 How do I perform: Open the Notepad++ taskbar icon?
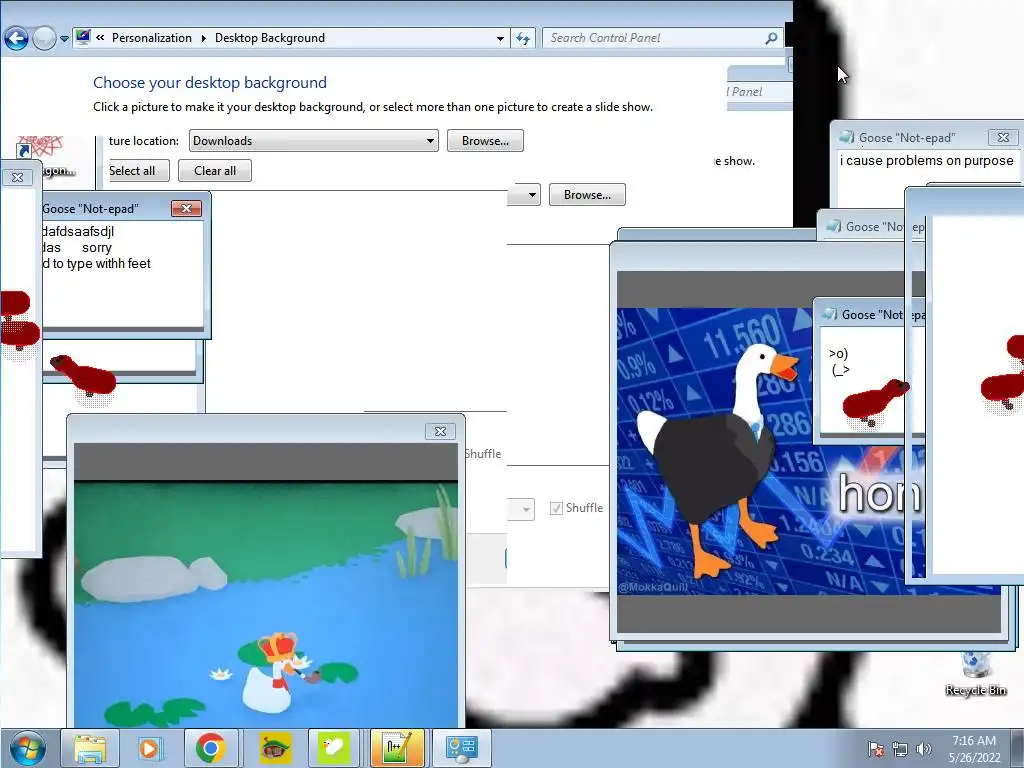click(397, 748)
